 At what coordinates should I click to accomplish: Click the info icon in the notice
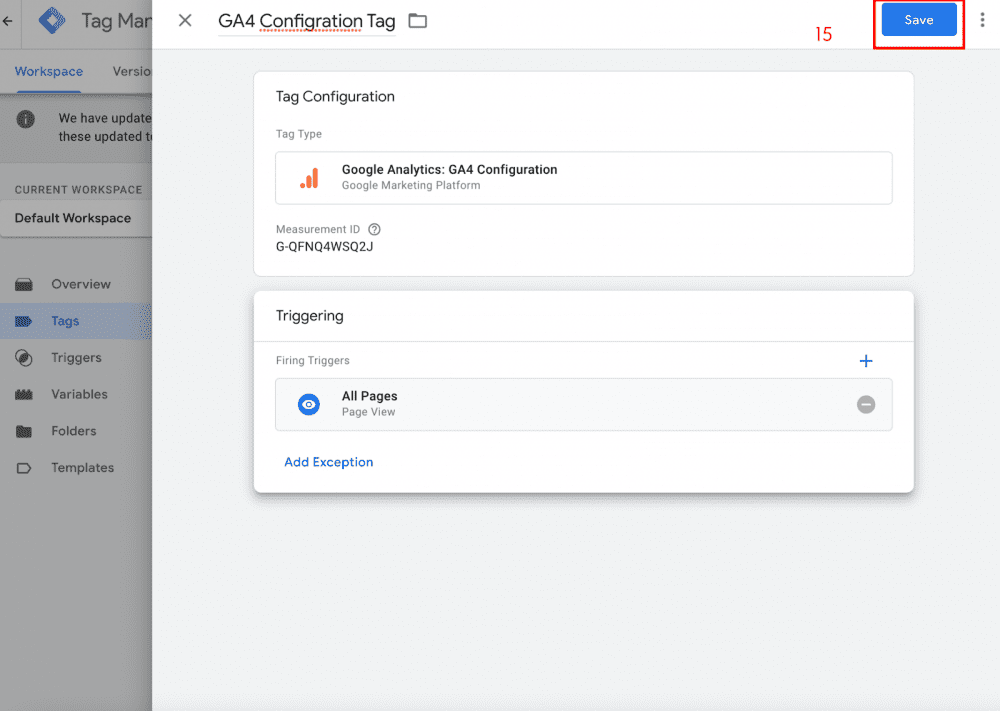pyautogui.click(x=26, y=119)
